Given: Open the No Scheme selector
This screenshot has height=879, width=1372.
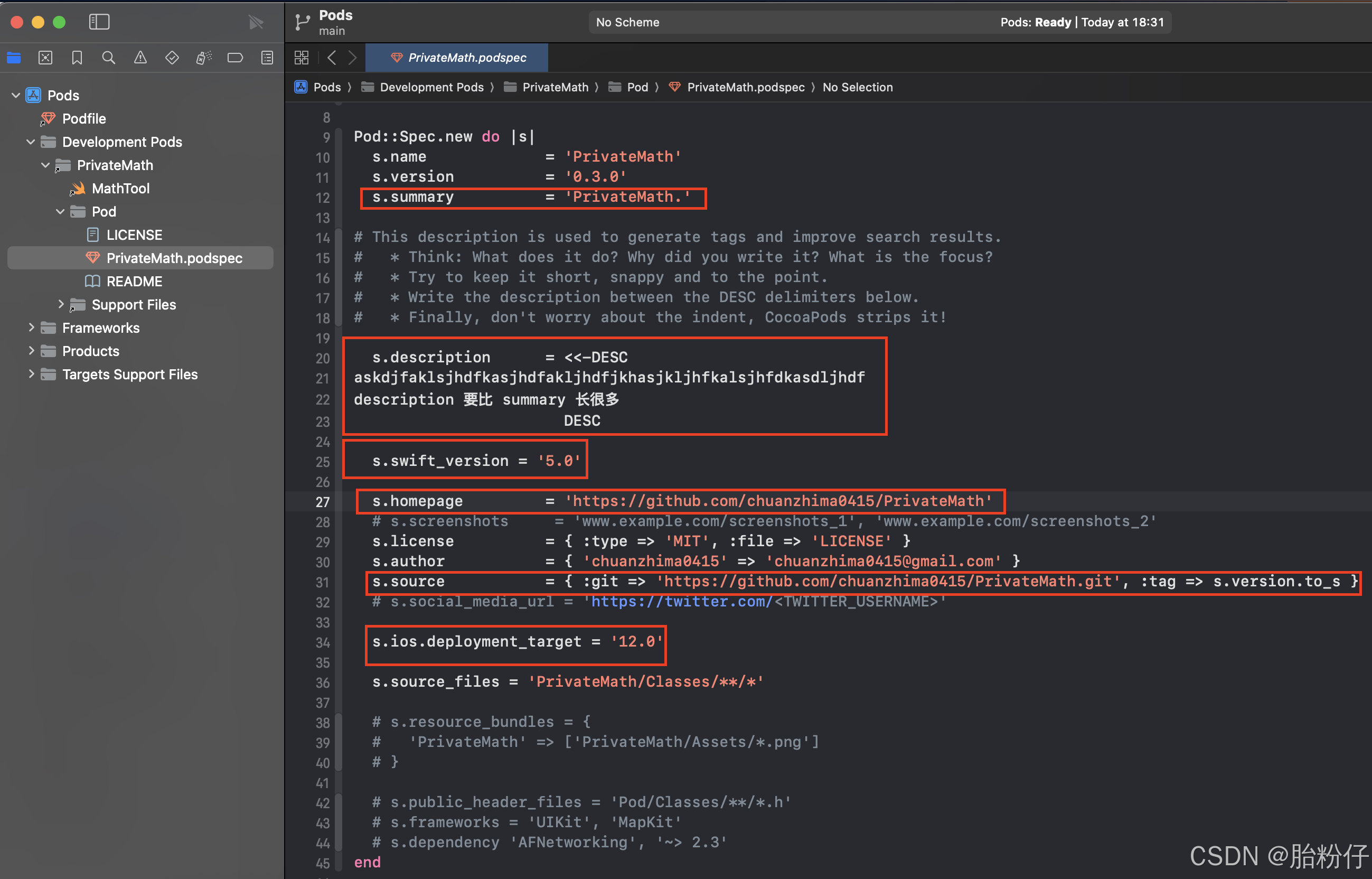Looking at the screenshot, I should point(627,22).
